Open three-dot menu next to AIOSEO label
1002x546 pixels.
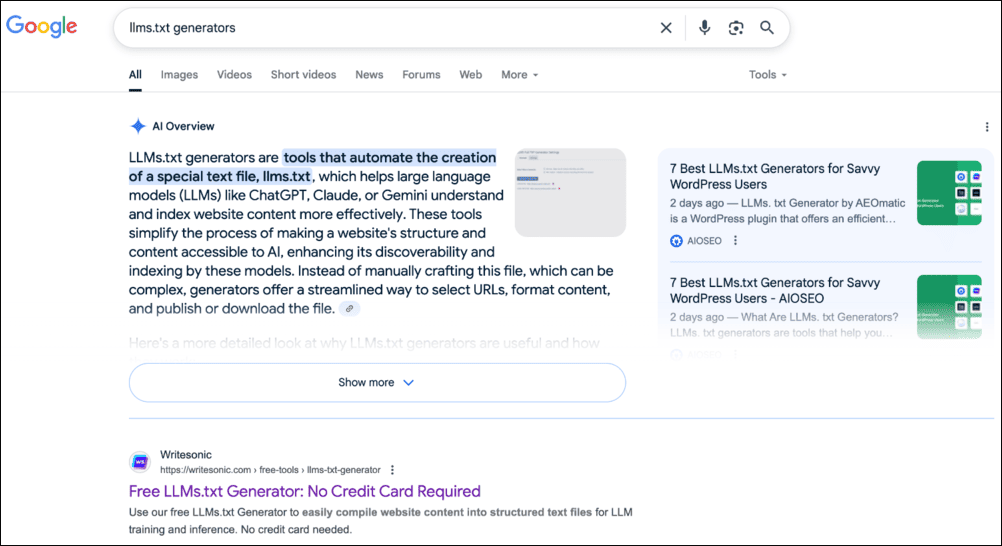click(x=736, y=240)
